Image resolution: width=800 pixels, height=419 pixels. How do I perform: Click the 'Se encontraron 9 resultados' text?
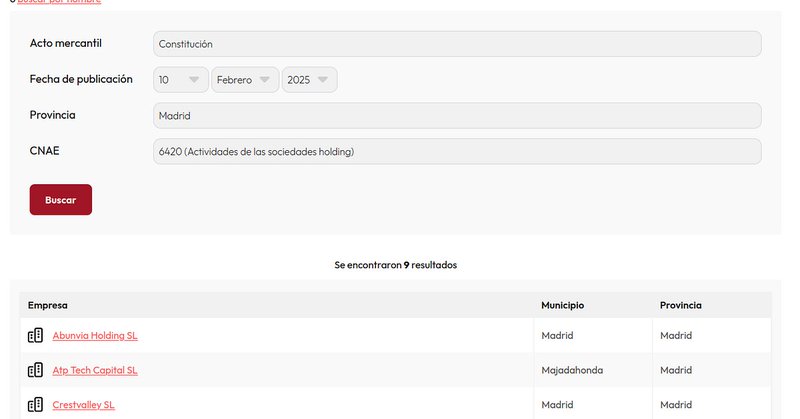click(x=395, y=265)
